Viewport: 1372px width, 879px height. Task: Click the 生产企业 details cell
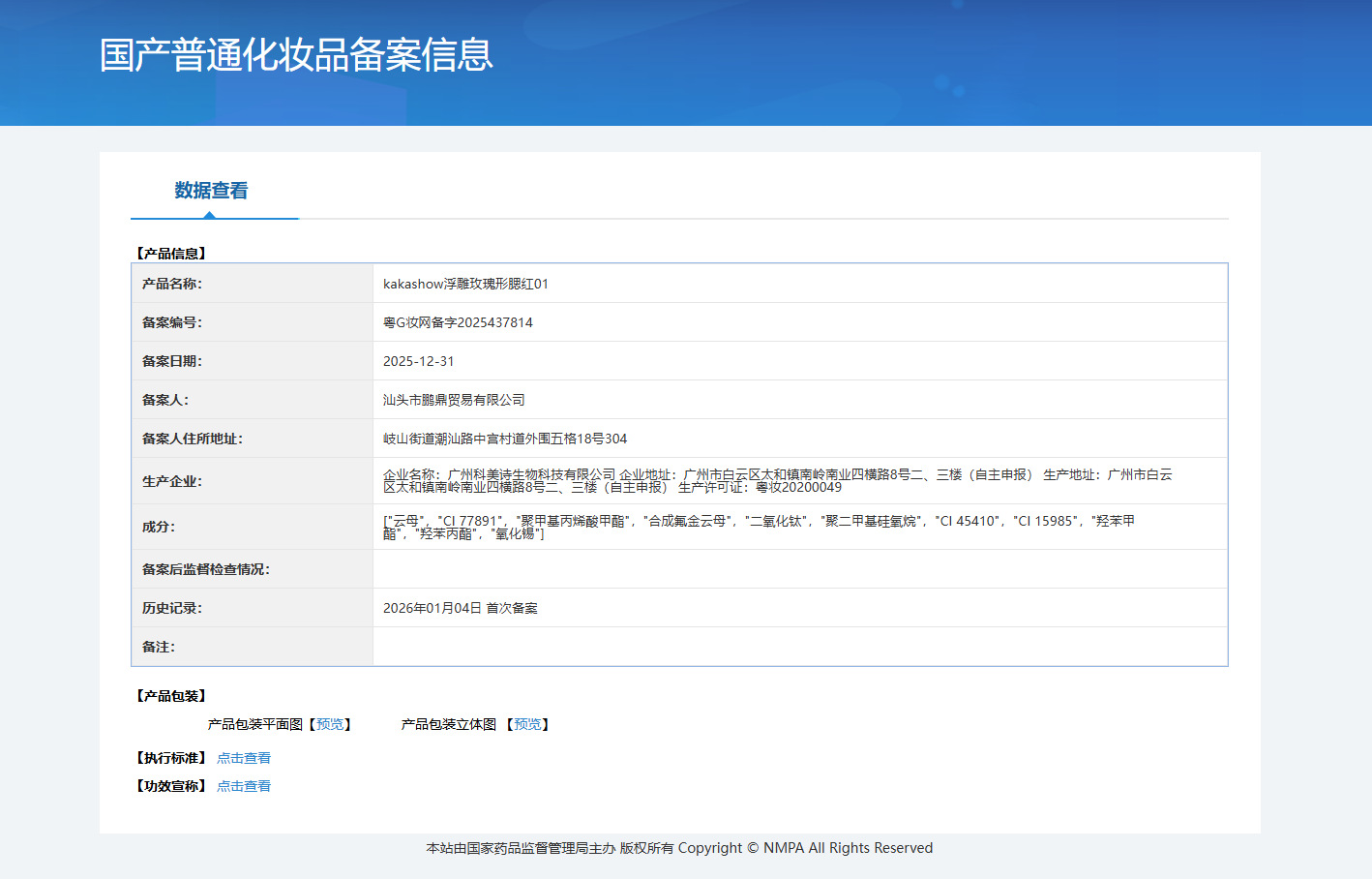[800, 481]
